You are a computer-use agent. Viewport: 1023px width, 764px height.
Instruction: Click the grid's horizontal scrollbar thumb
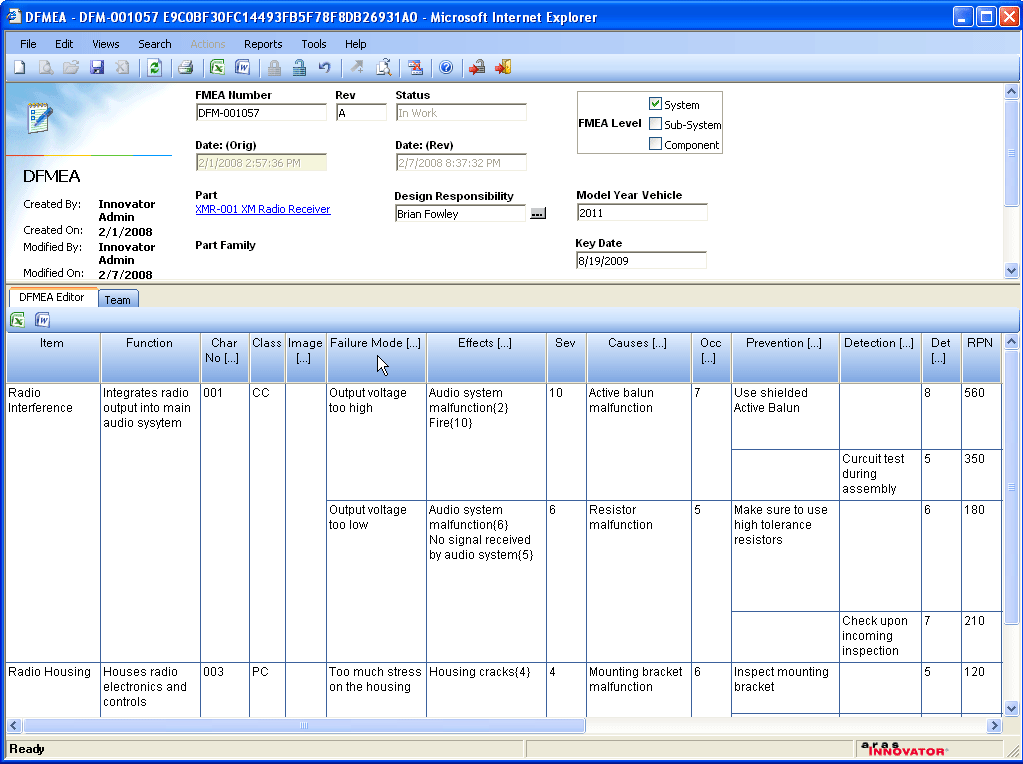click(x=303, y=726)
